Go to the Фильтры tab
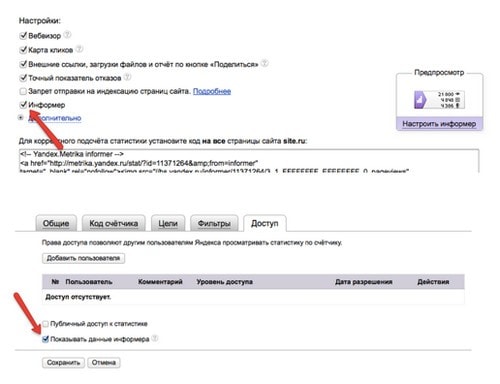The width and height of the screenshot is (500, 384). (214, 223)
